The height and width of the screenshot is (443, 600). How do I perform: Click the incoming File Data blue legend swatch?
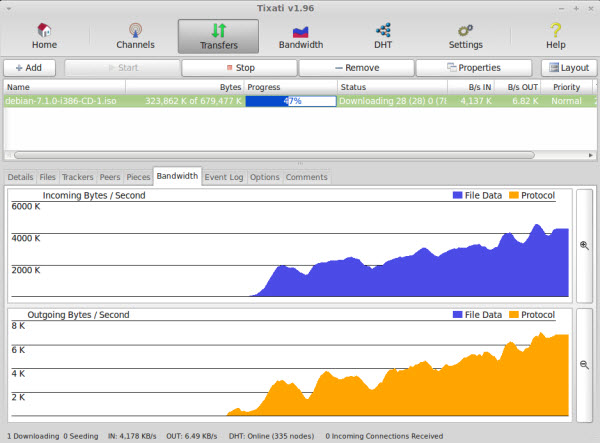coord(458,195)
